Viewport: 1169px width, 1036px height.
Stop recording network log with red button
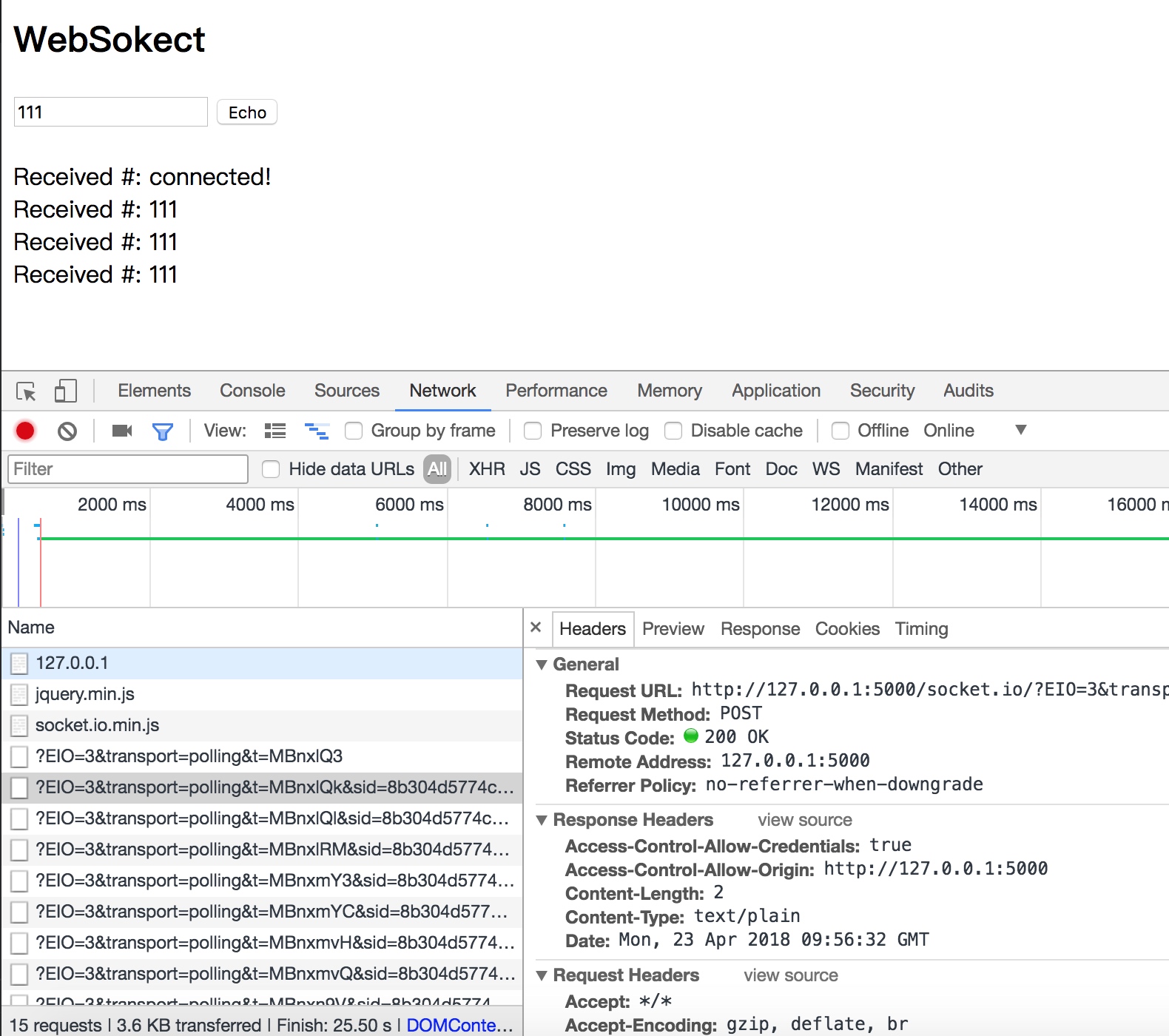[25, 431]
